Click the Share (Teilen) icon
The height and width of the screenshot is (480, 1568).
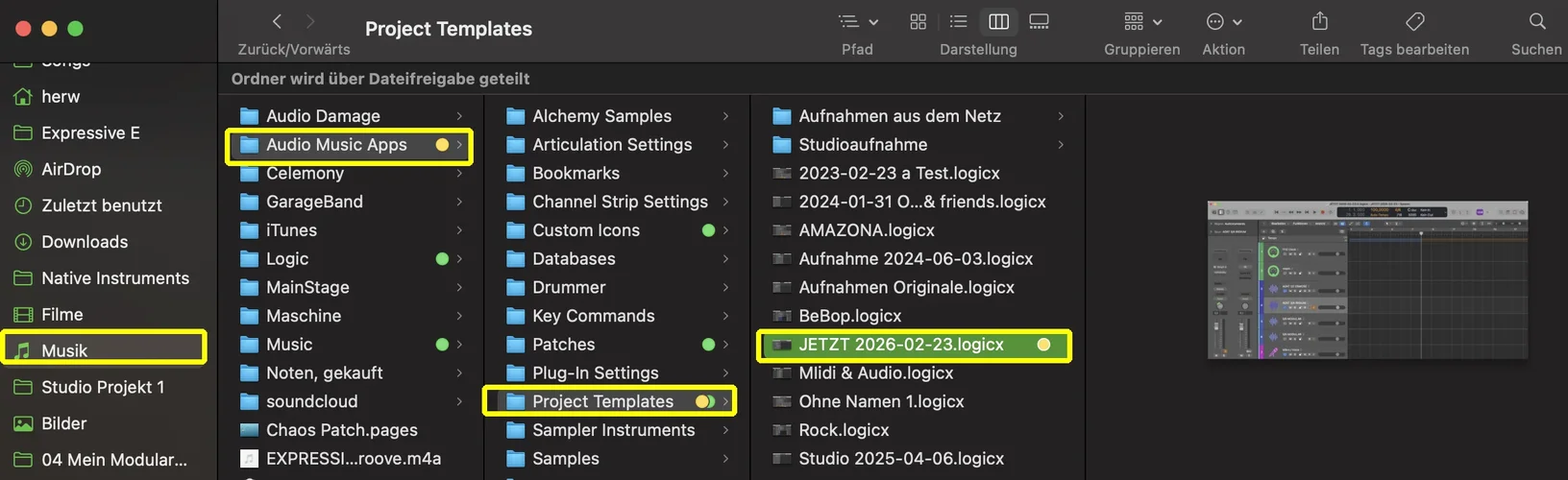(x=1319, y=21)
